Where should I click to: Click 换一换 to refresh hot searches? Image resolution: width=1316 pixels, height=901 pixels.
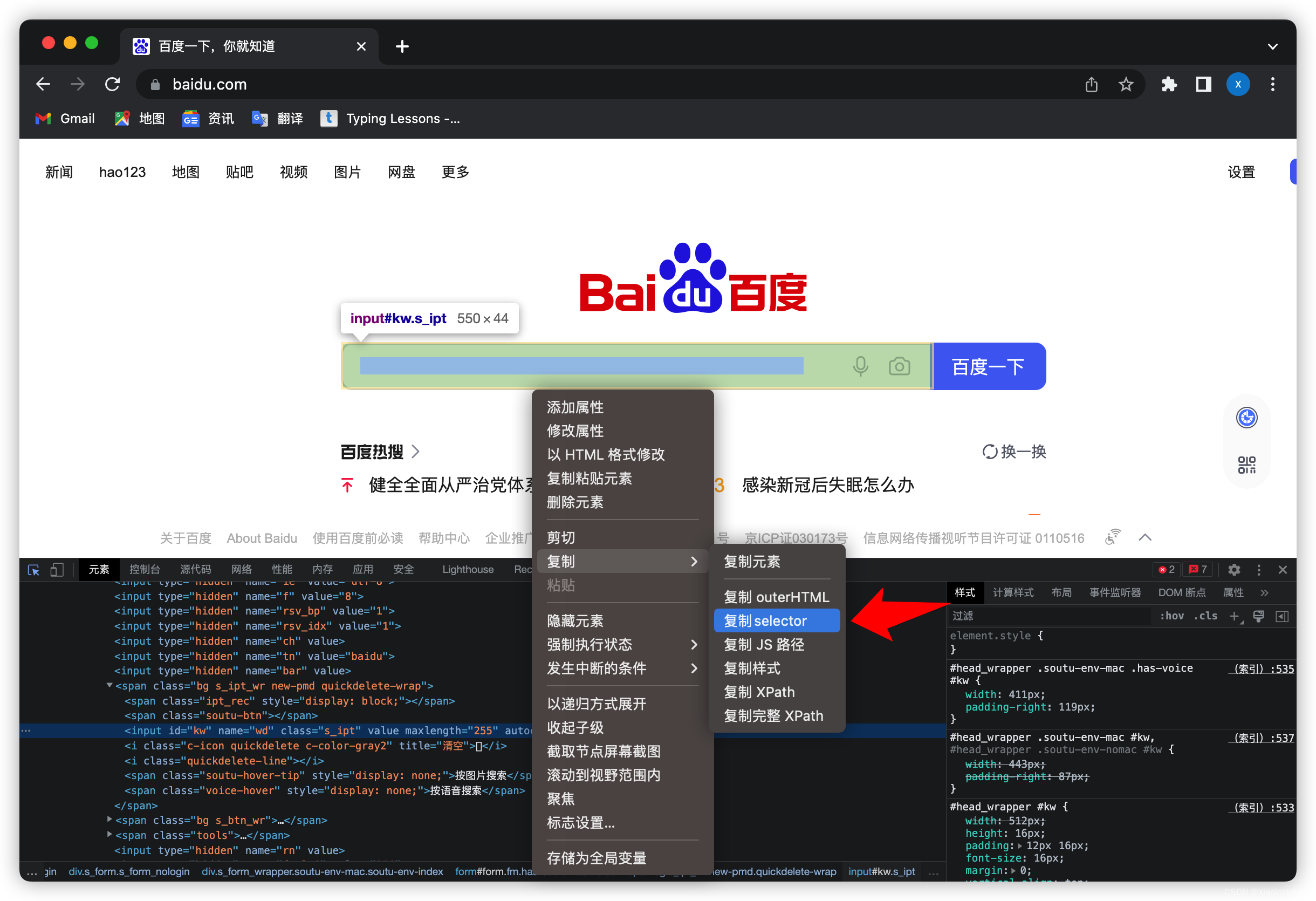click(x=1013, y=452)
